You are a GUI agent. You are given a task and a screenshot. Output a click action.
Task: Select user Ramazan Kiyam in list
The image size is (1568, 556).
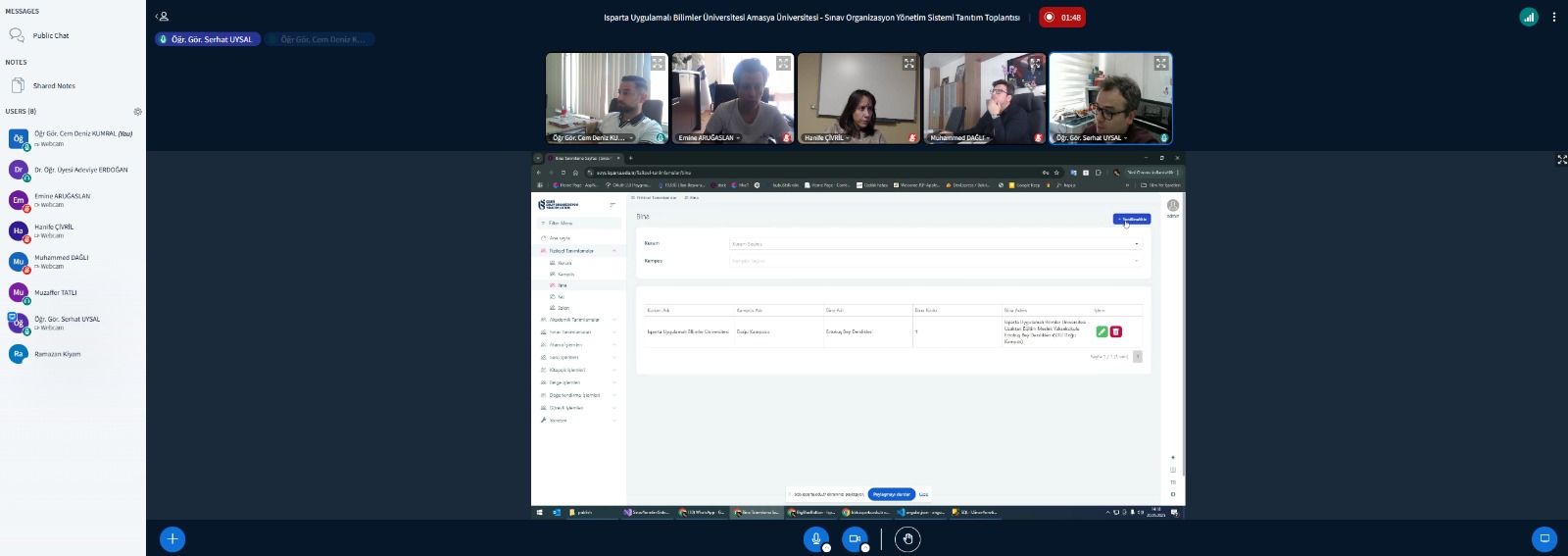coord(73,354)
